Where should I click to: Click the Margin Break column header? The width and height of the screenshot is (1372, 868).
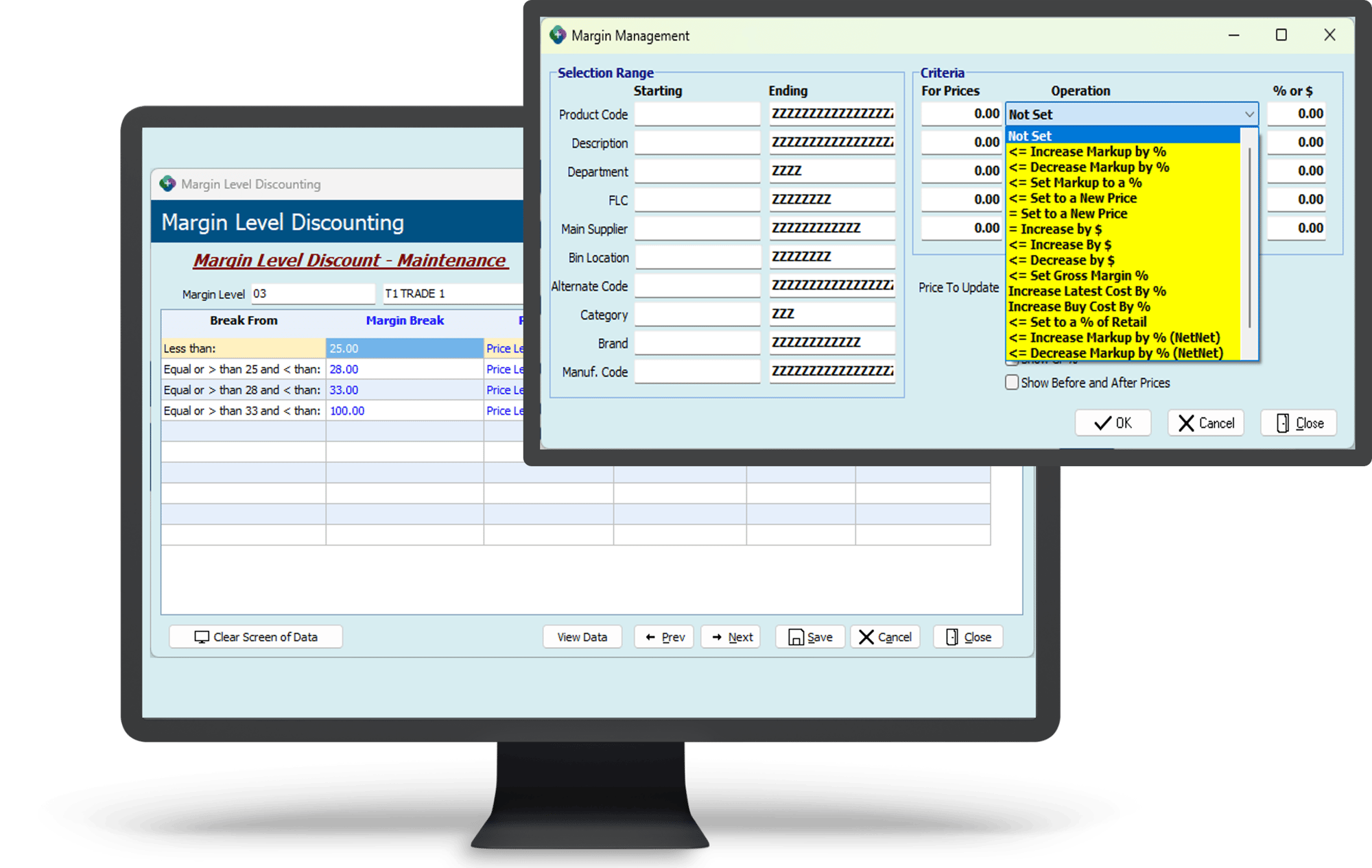click(405, 320)
